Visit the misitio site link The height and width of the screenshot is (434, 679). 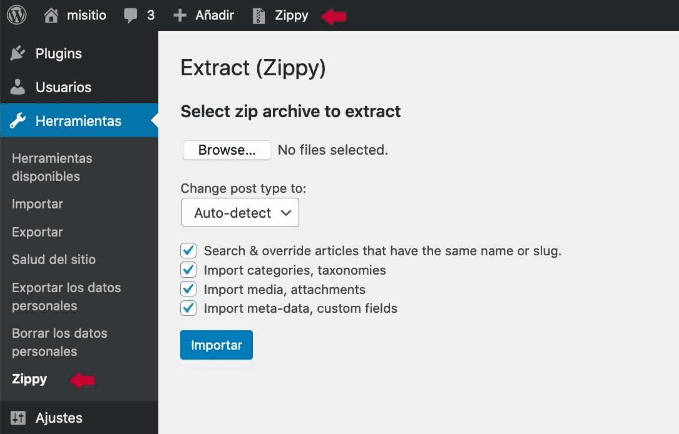pos(86,16)
